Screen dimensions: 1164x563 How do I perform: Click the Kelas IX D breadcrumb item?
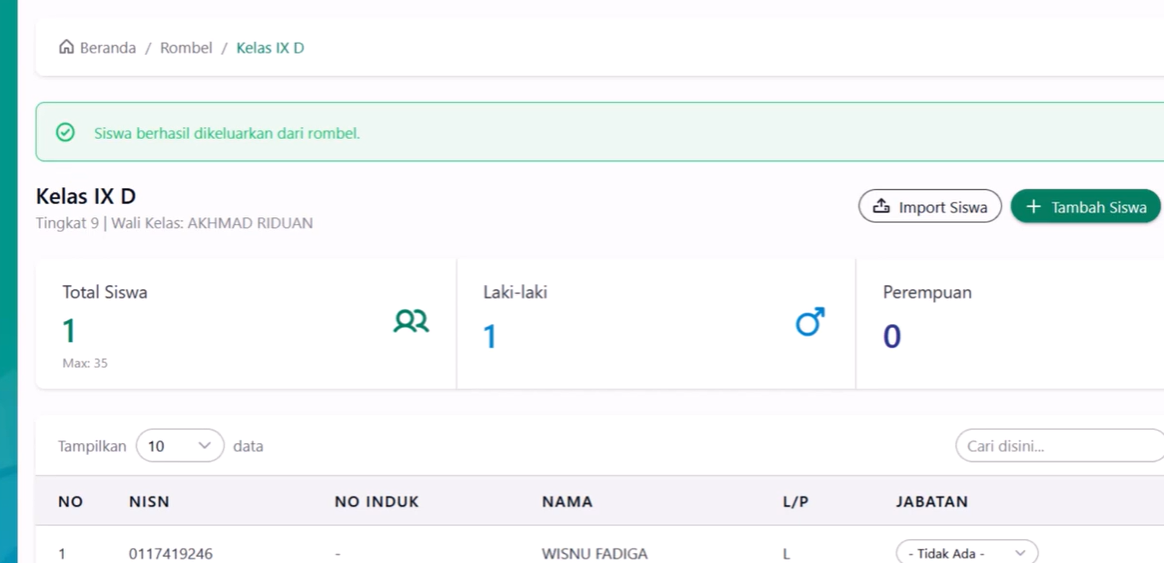(x=270, y=48)
